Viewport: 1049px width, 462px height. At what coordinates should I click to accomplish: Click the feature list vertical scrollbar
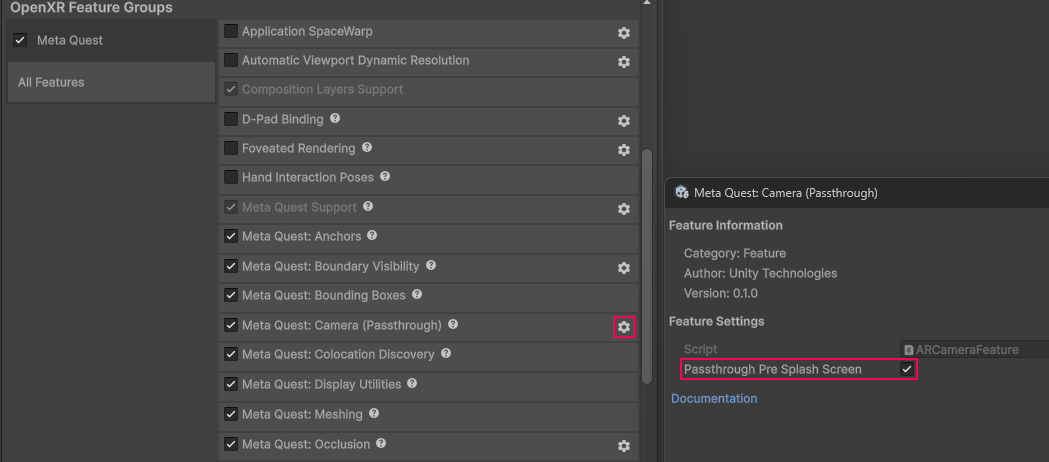pyautogui.click(x=646, y=260)
